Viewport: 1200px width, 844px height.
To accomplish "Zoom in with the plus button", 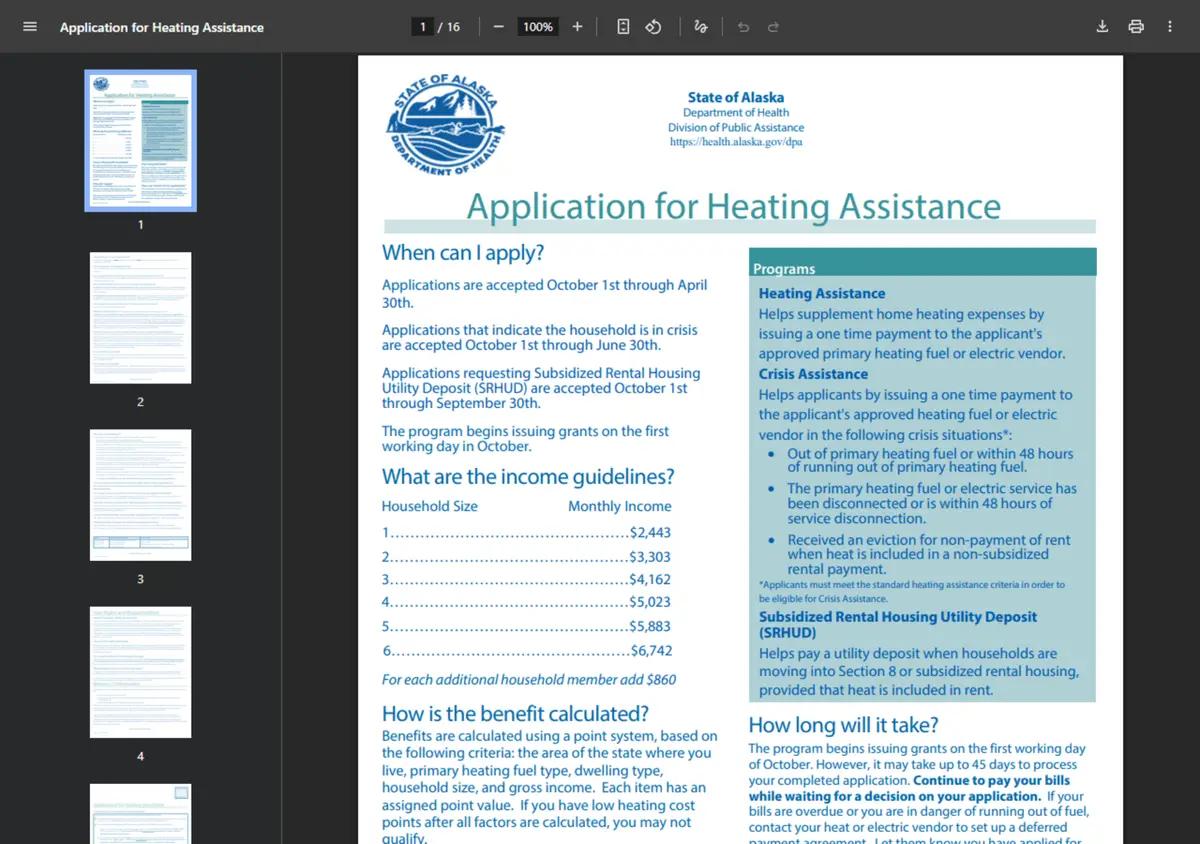I will (x=577, y=27).
